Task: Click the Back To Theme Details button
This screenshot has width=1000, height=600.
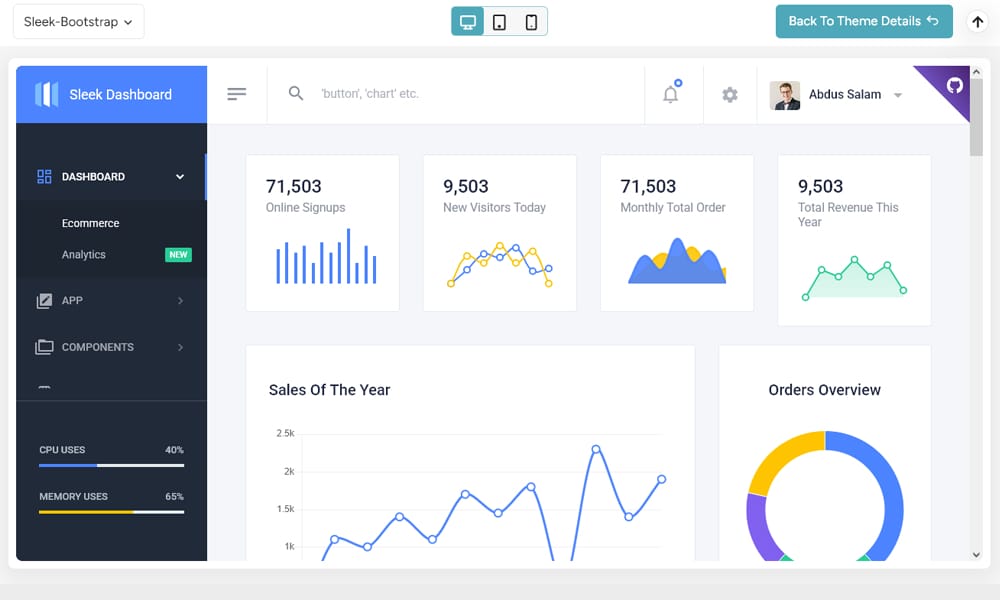Action: tap(863, 20)
